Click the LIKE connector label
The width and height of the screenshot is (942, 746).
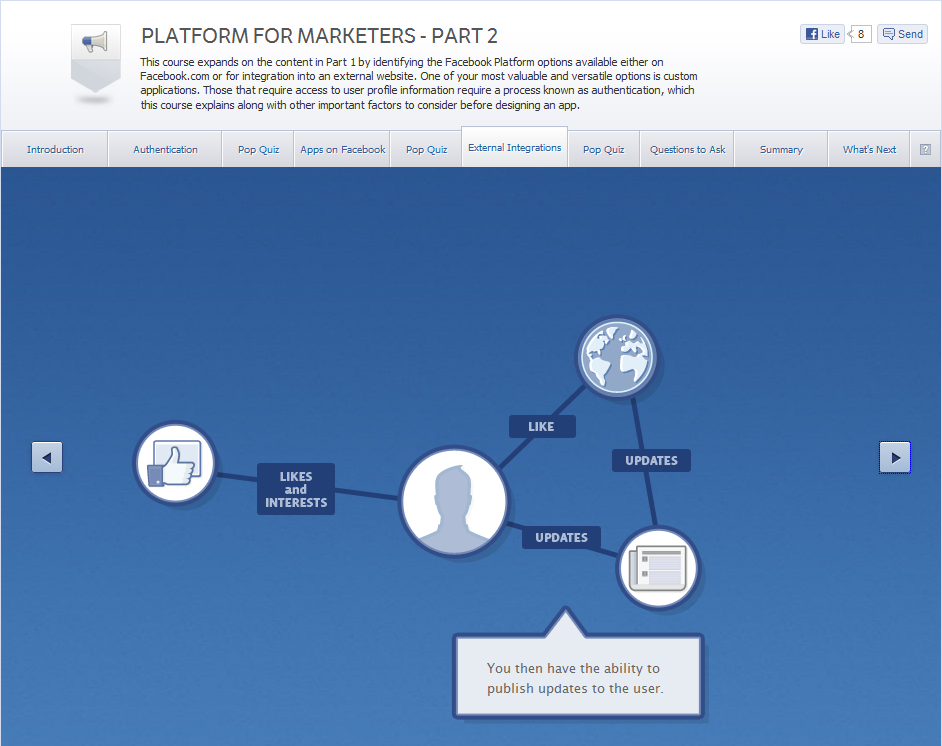pyautogui.click(x=542, y=426)
